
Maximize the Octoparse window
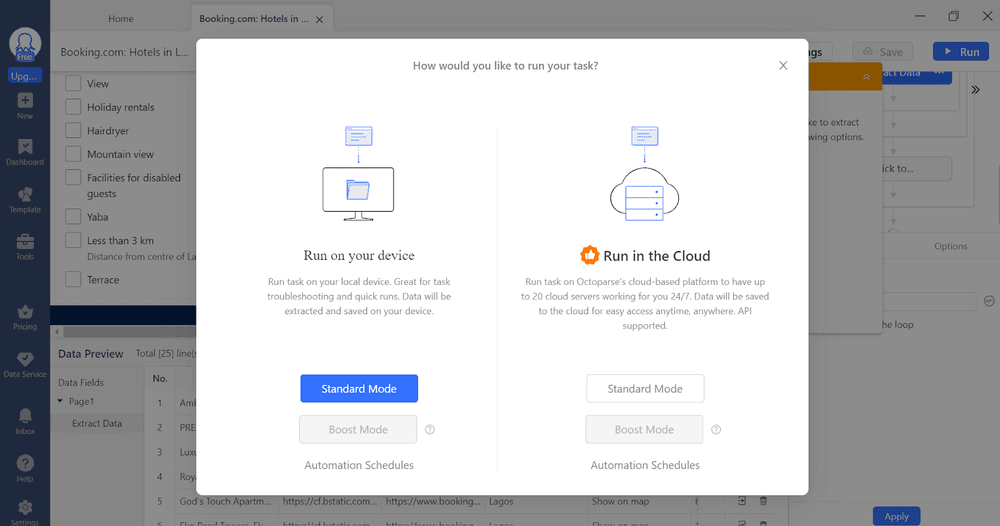click(x=953, y=16)
